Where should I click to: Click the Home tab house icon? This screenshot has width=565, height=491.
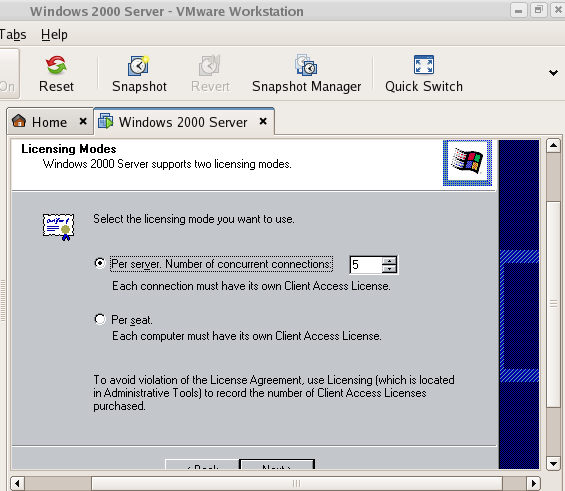(x=19, y=121)
